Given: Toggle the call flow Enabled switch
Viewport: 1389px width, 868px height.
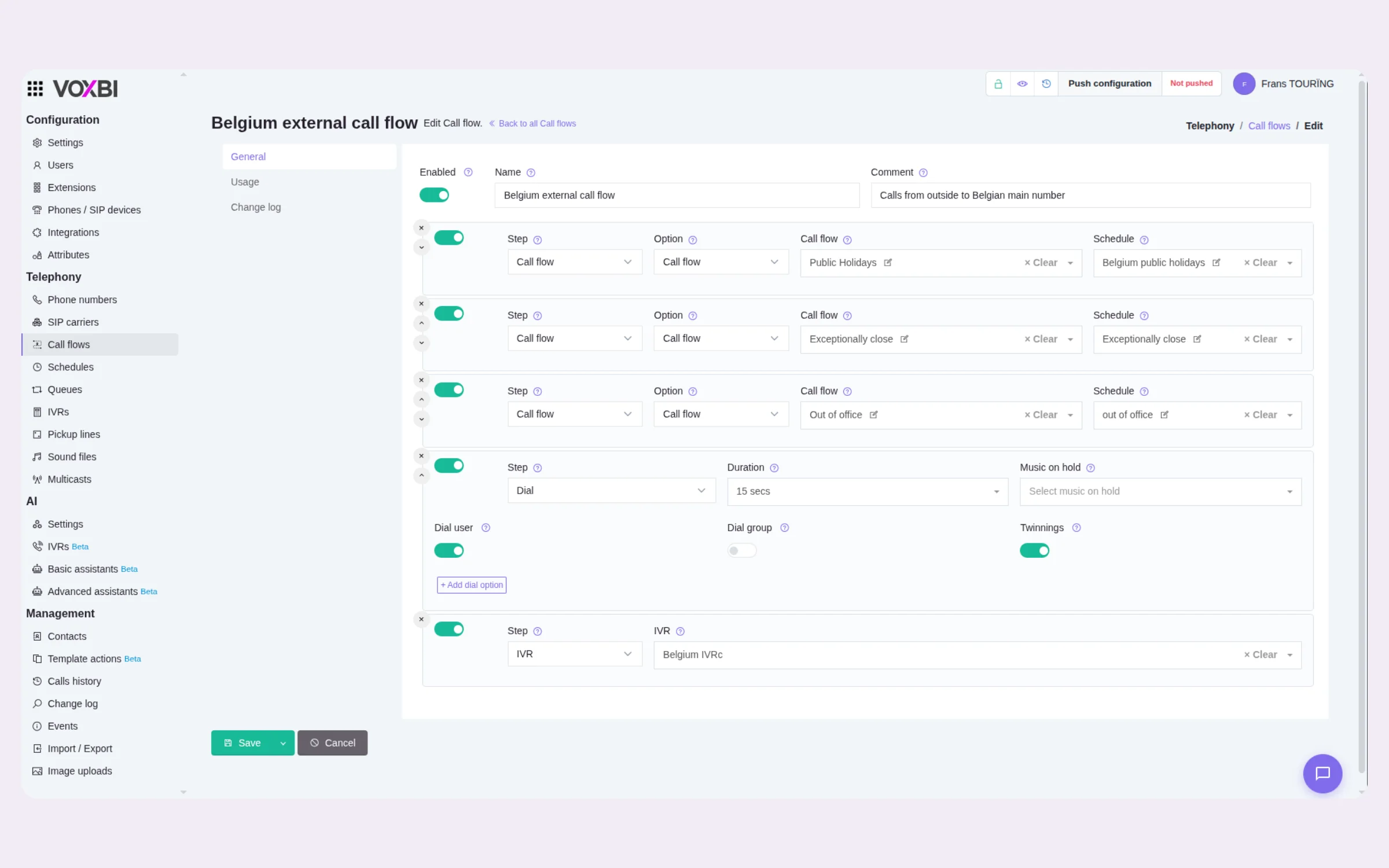Looking at the screenshot, I should 434,195.
